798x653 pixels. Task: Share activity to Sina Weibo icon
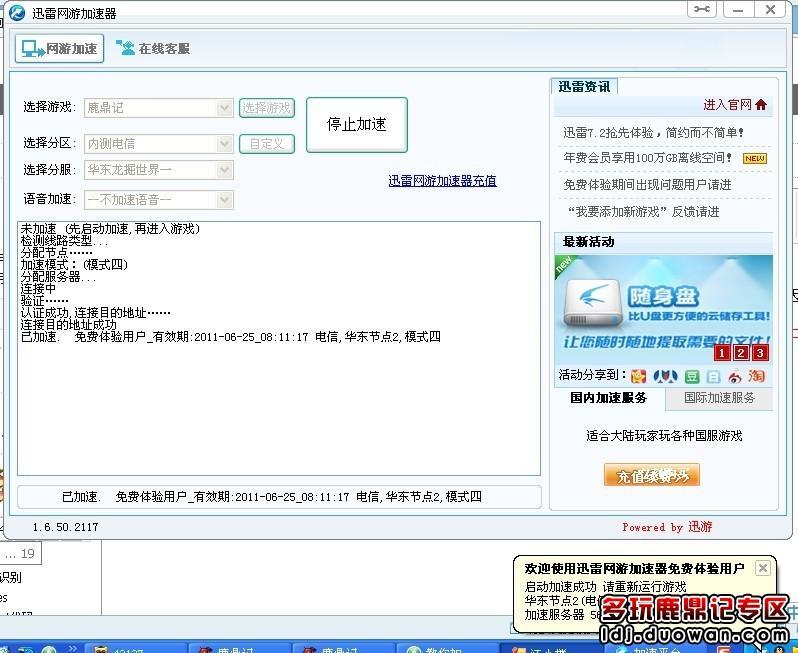tap(735, 377)
